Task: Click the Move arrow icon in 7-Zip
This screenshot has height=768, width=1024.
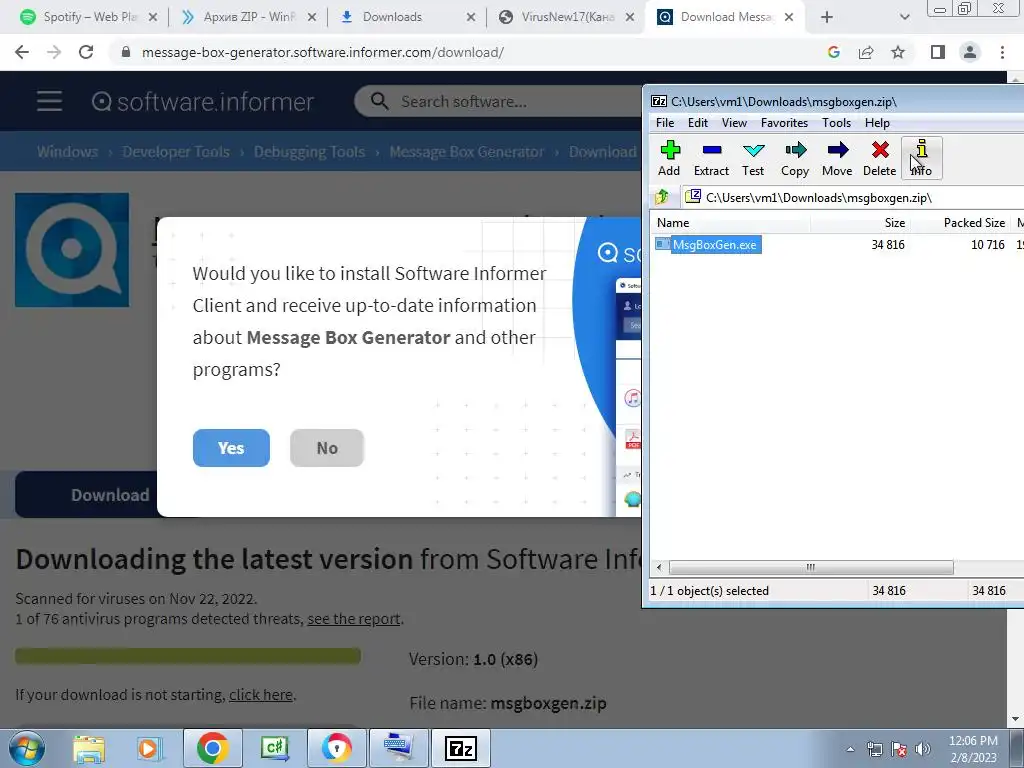Action: pos(837,158)
